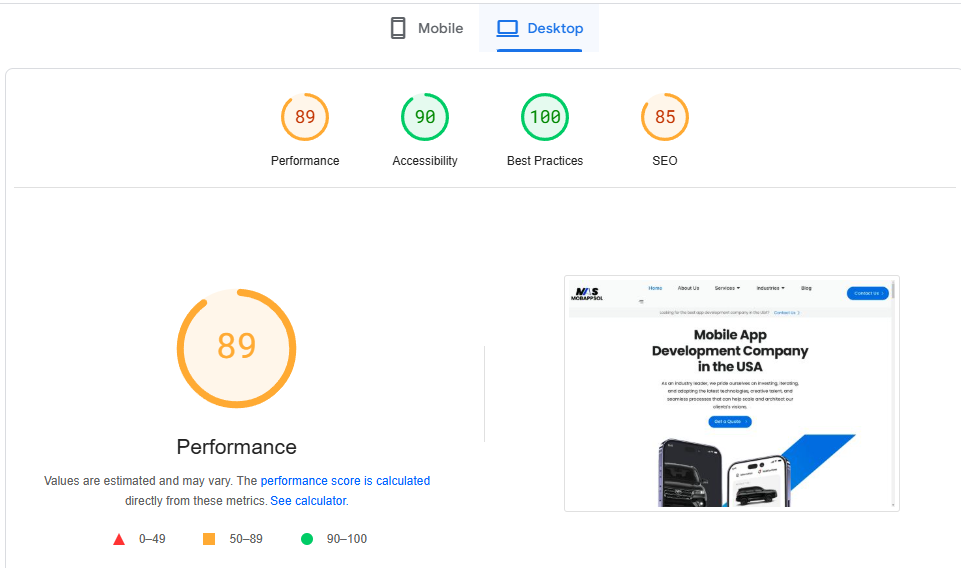Click the 'See calculator' link
This screenshot has height=568, width=961.
[308, 501]
